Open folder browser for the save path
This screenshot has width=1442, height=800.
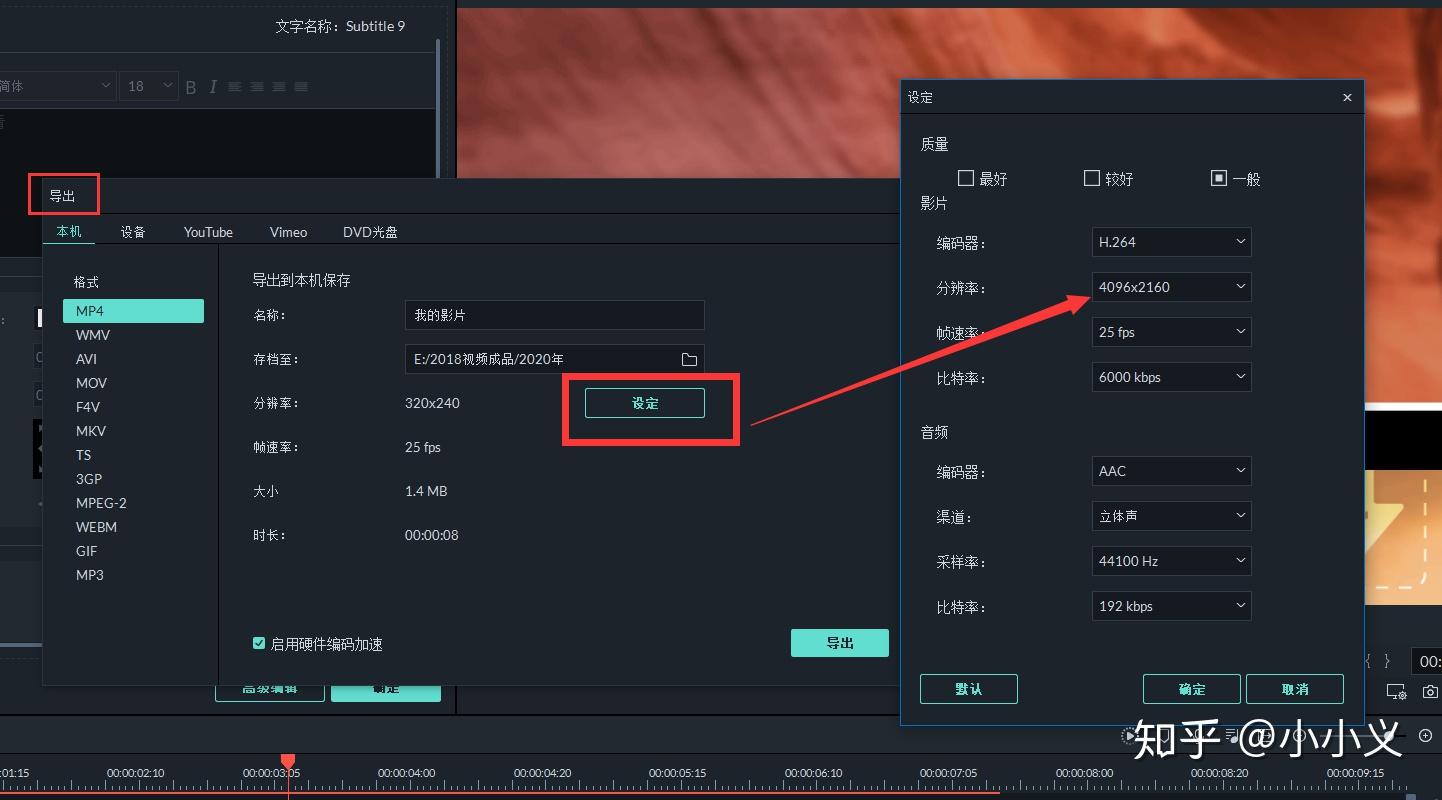[689, 359]
